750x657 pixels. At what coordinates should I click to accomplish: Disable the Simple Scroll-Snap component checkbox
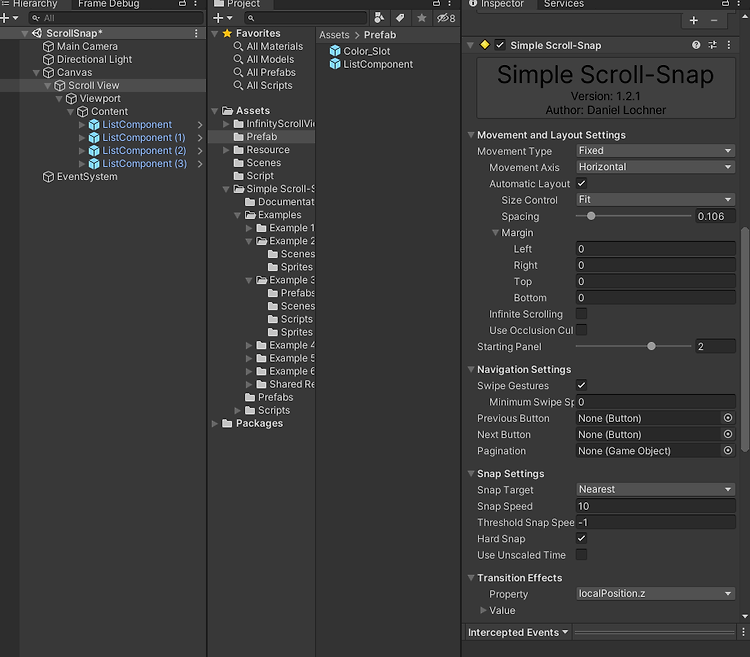[x=500, y=45]
